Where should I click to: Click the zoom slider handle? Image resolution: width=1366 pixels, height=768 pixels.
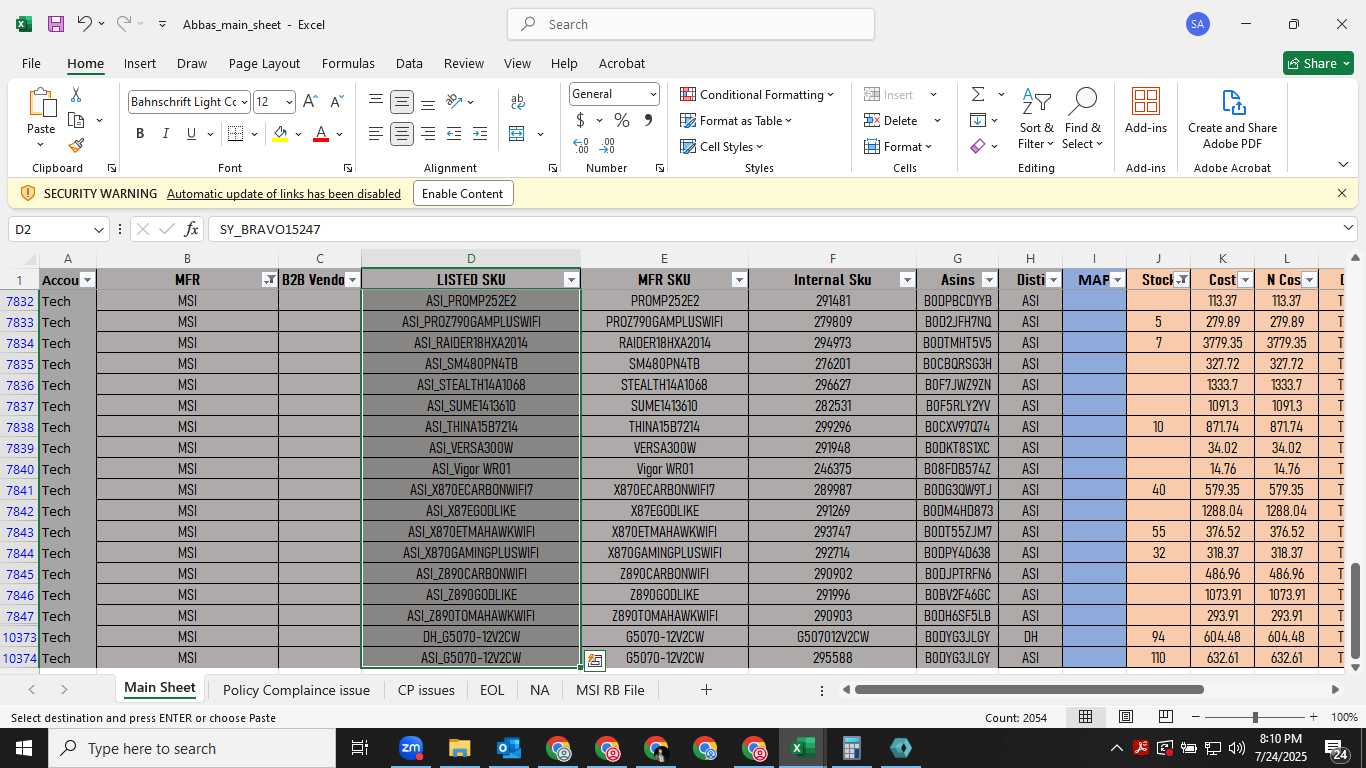point(1255,717)
